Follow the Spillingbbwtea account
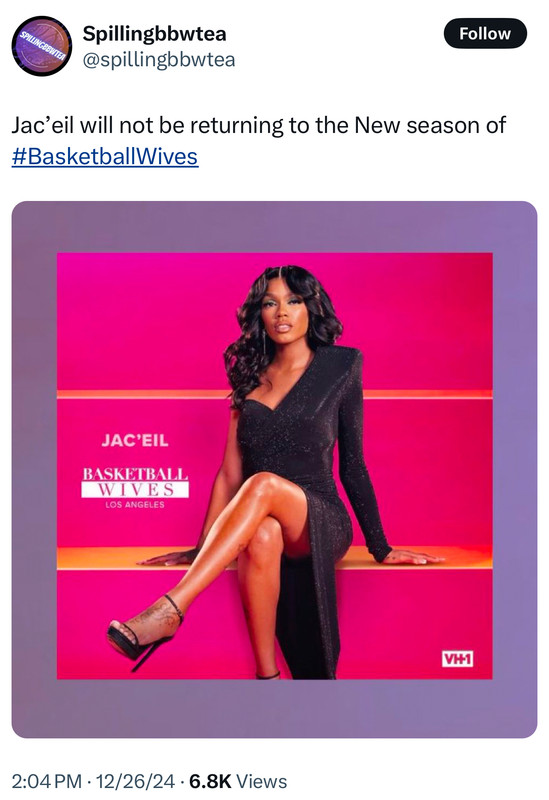 pyautogui.click(x=485, y=34)
